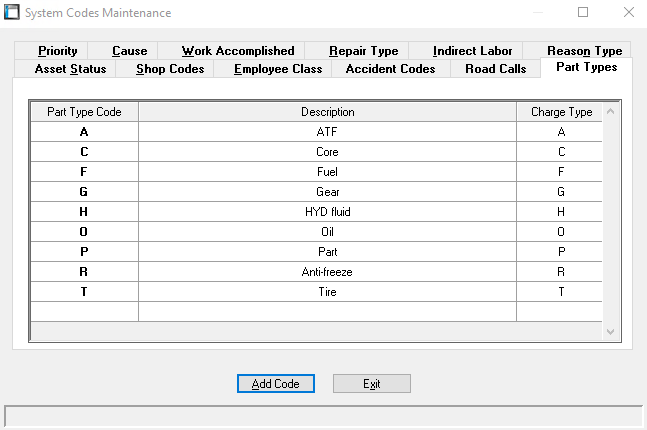Go to the Repair Type tab
The image size is (647, 430).
(364, 51)
